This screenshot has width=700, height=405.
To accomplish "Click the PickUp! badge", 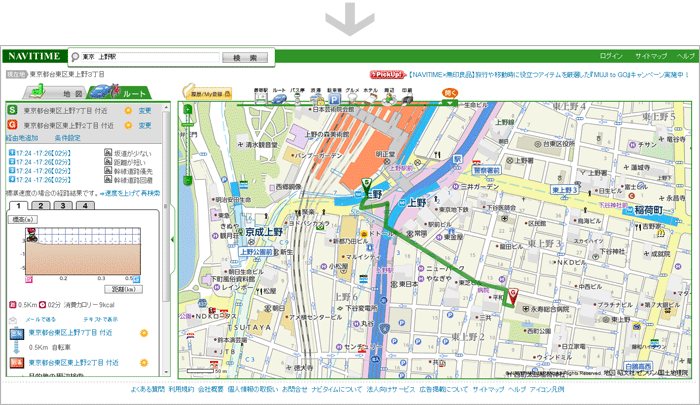I will pos(387,75).
